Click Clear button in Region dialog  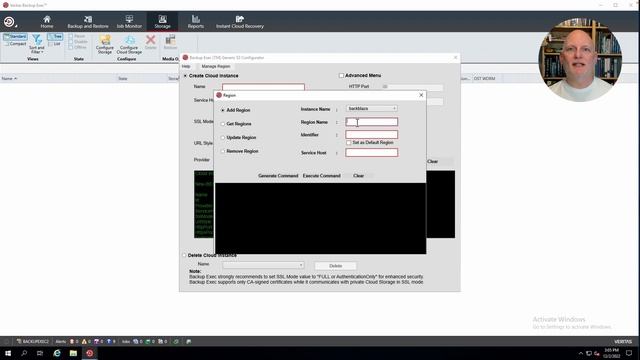tap(358, 176)
